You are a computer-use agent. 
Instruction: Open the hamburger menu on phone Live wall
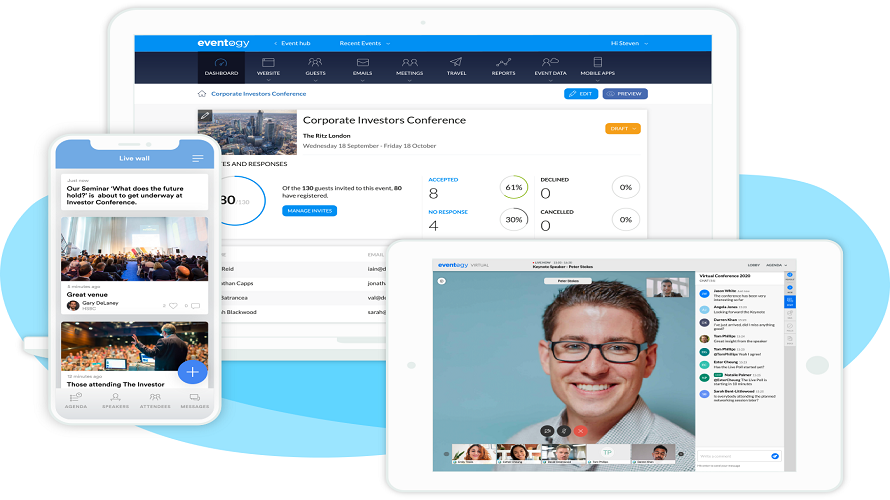pos(198,158)
